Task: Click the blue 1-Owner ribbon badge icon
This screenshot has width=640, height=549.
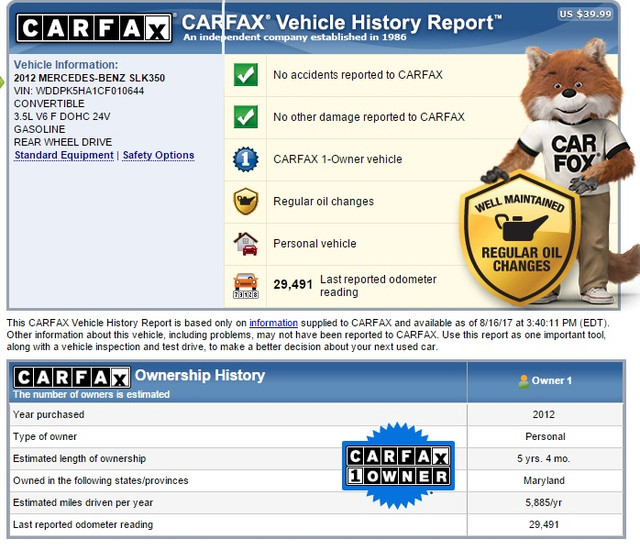Action: 246,159
